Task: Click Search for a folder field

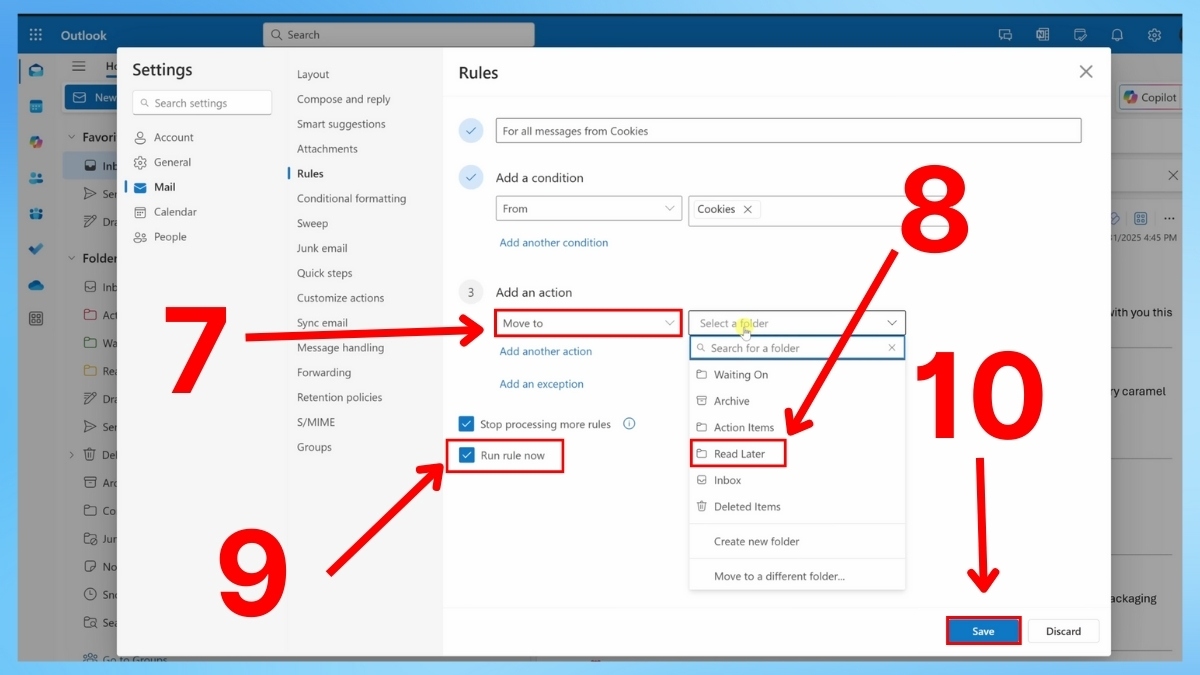Action: pos(797,348)
